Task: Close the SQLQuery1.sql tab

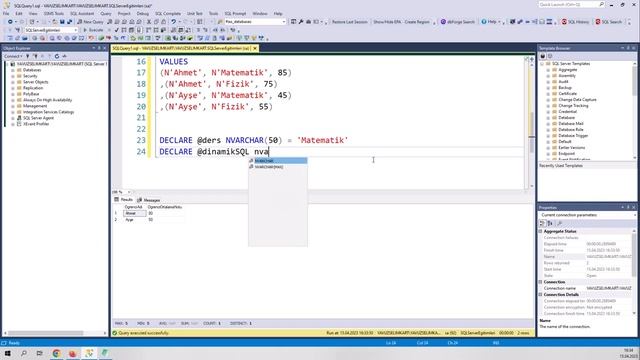Action: point(255,48)
